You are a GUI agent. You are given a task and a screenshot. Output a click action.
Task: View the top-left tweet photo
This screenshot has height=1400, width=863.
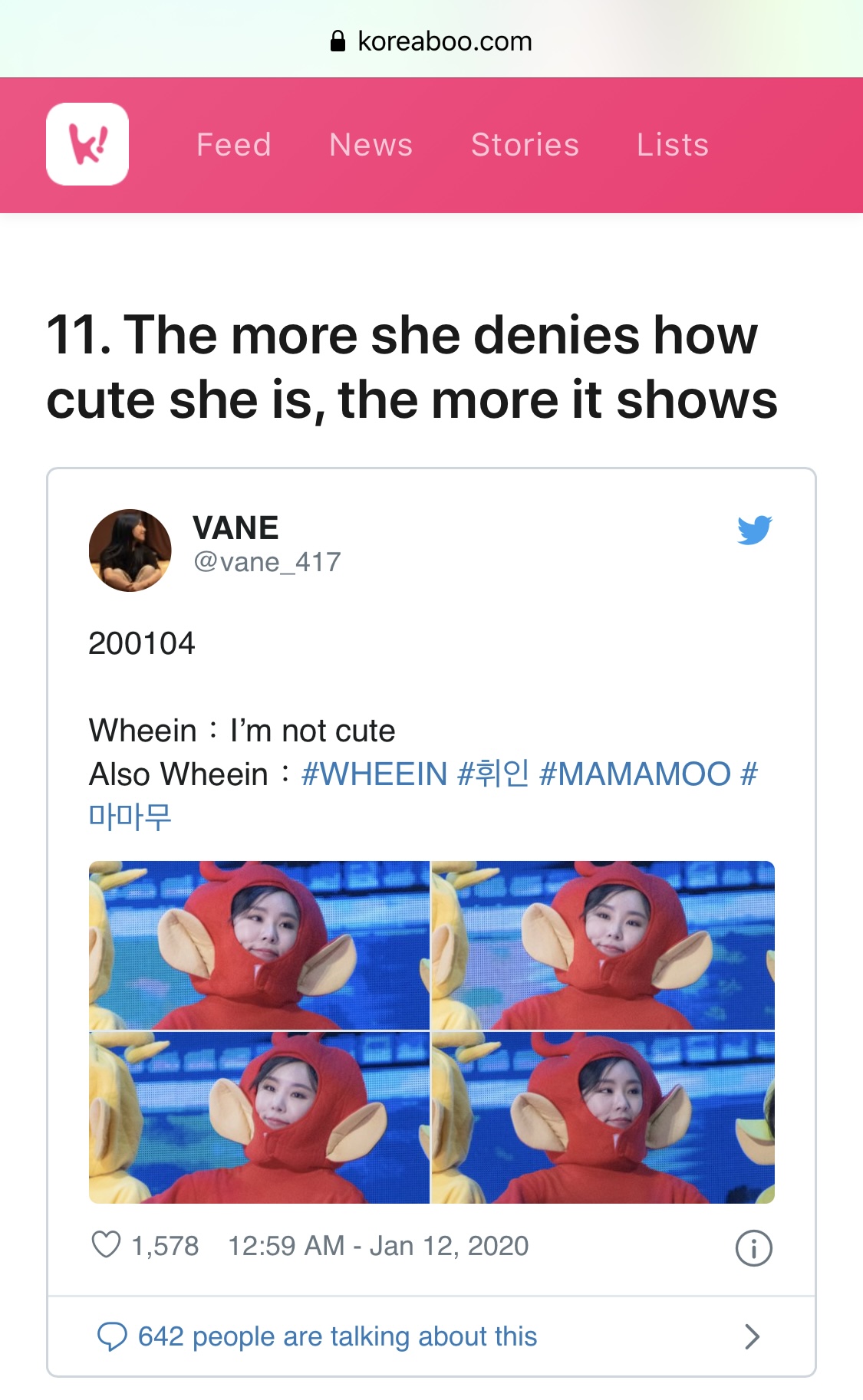tap(259, 945)
